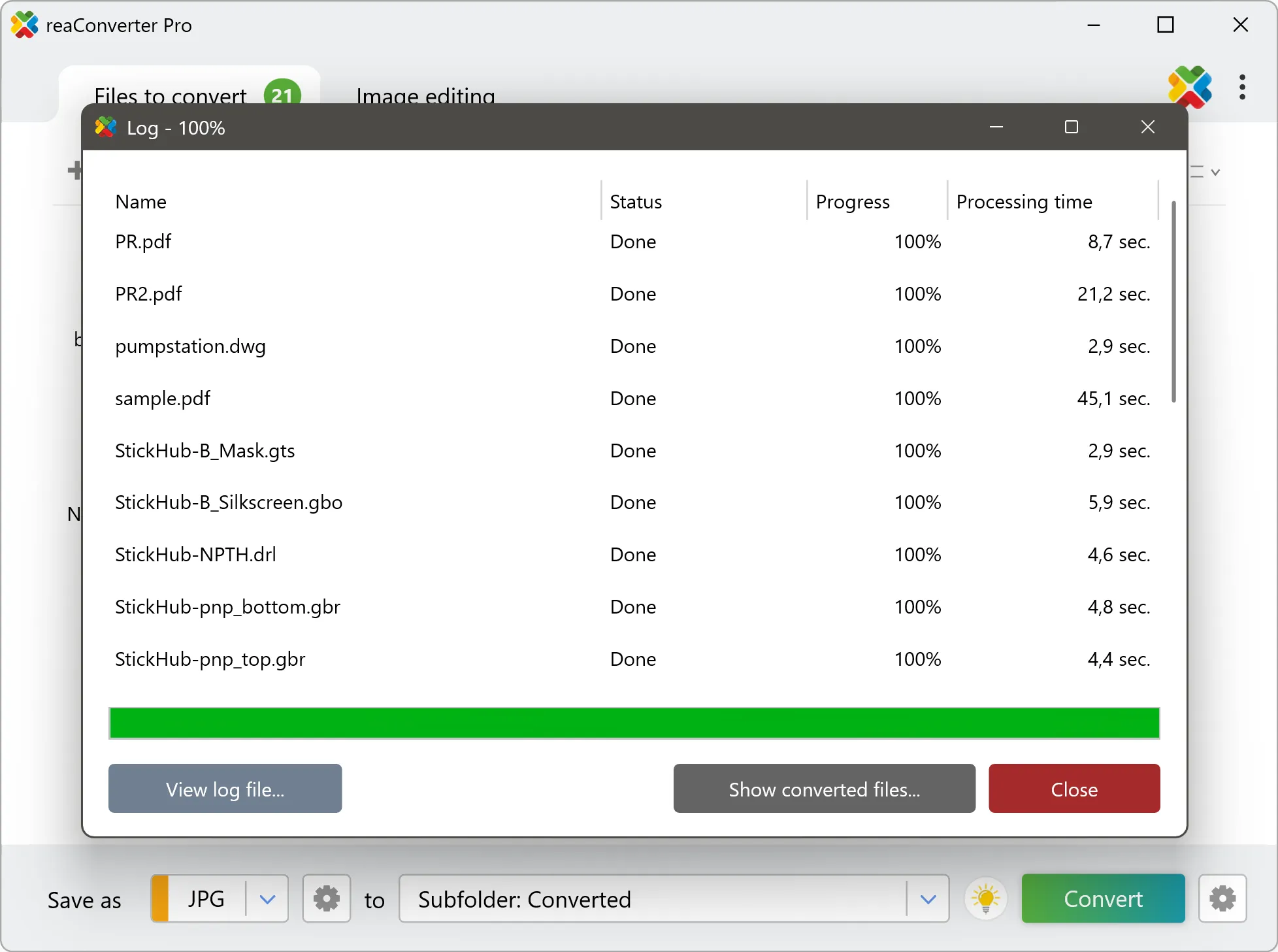Open format settings gear beside JPG
The width and height of the screenshot is (1278, 952).
326,898
